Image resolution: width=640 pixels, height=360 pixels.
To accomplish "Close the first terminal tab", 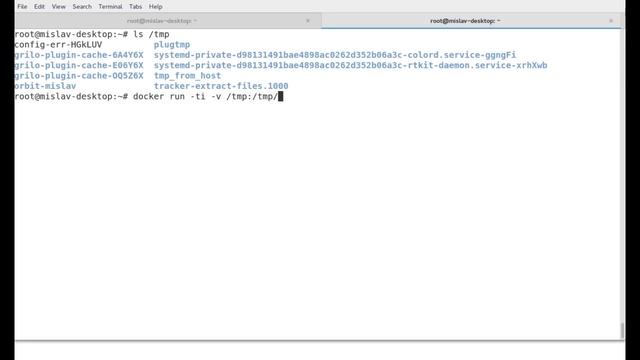I will point(308,21).
